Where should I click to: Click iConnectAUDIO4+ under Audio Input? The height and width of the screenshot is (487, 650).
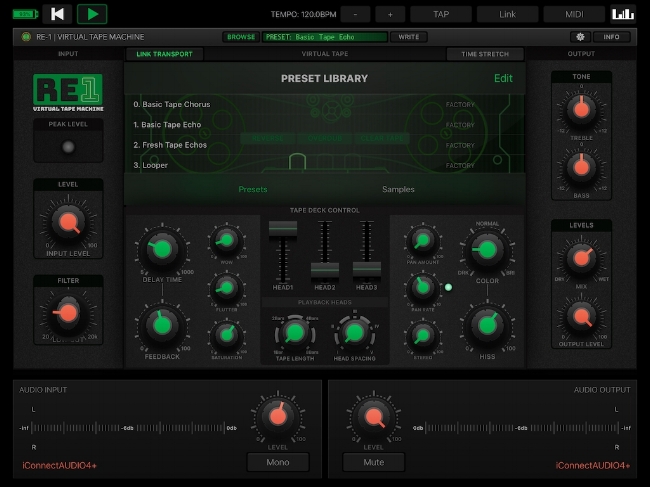59,465
